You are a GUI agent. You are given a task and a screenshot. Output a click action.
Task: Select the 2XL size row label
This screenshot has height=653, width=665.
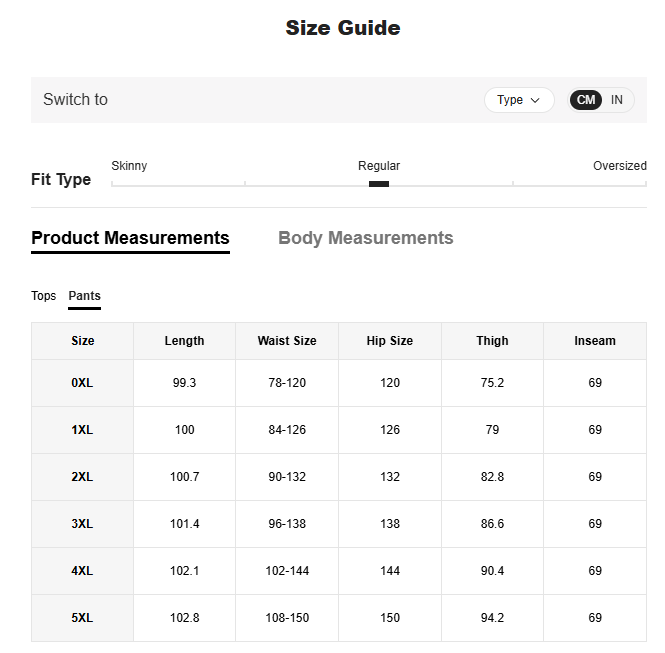(x=82, y=477)
